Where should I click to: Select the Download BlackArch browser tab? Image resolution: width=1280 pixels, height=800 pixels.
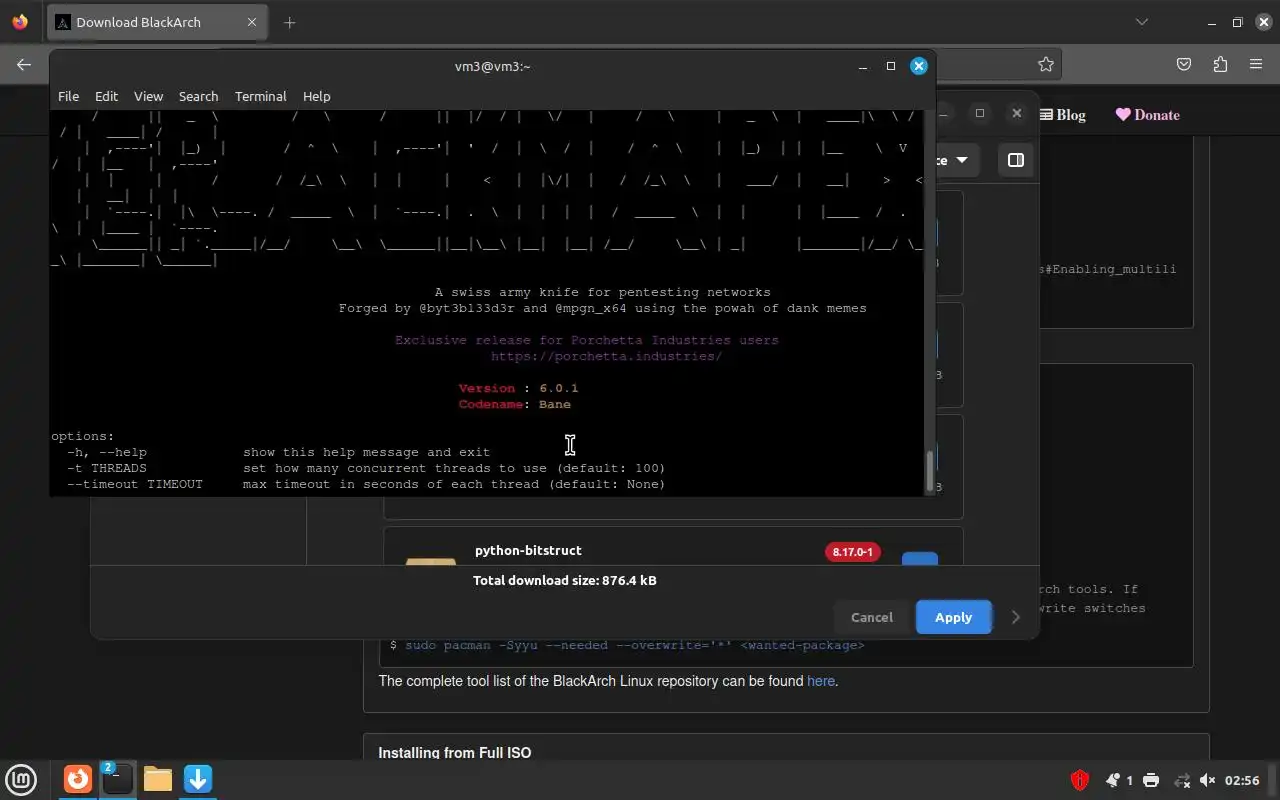point(156,22)
